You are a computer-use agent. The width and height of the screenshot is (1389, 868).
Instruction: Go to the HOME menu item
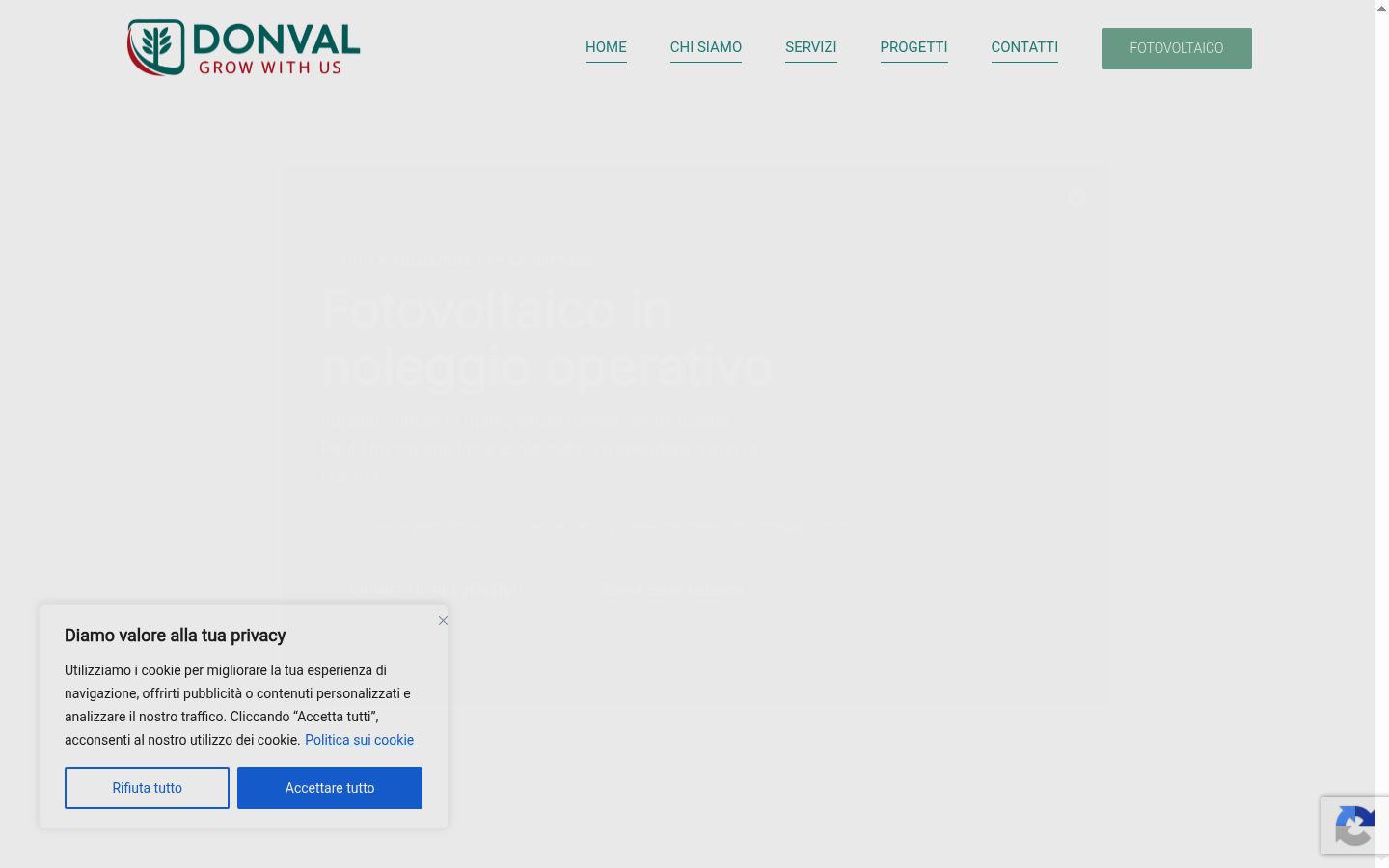point(606,47)
